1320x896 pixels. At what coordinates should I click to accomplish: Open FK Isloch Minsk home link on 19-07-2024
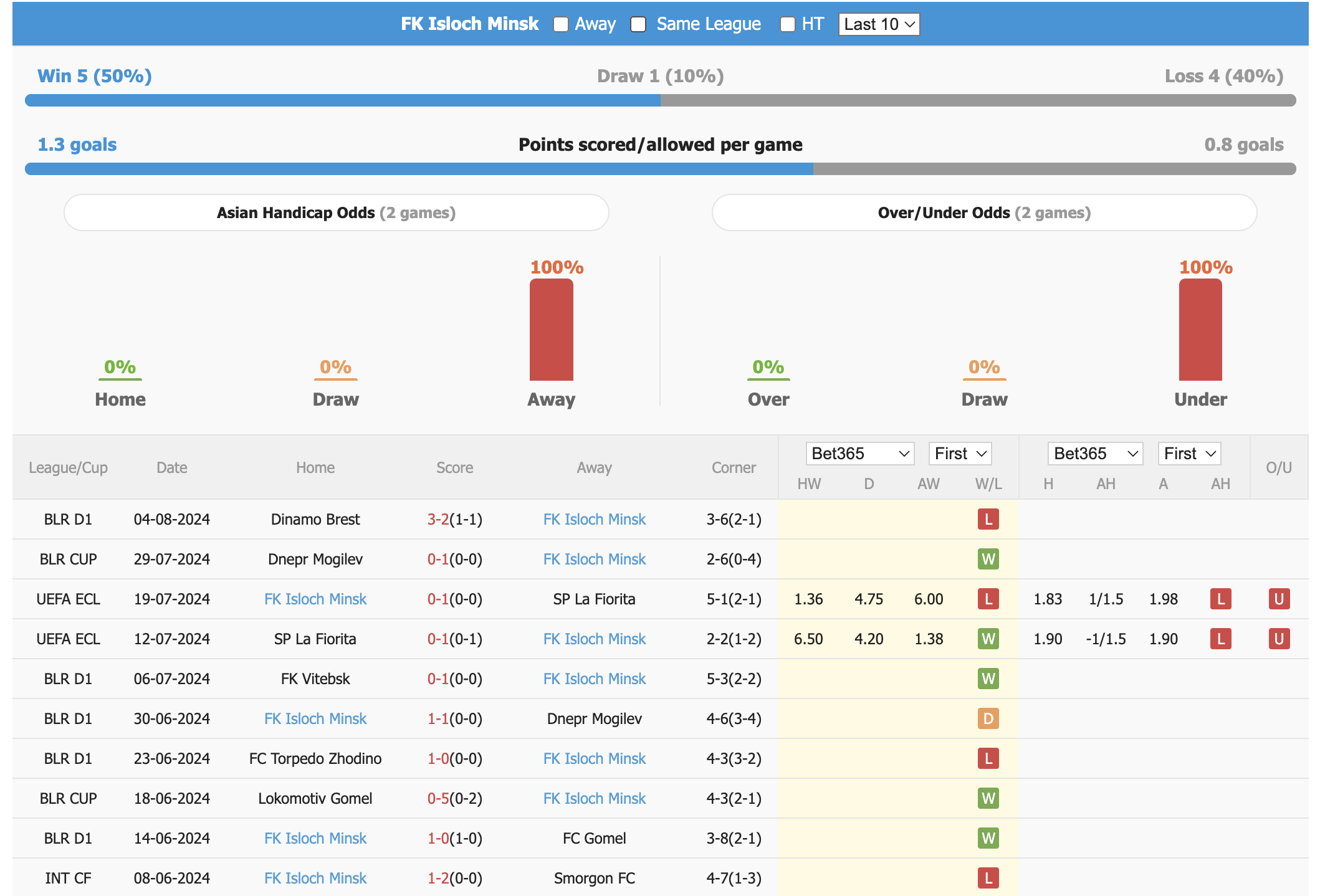[x=315, y=599]
